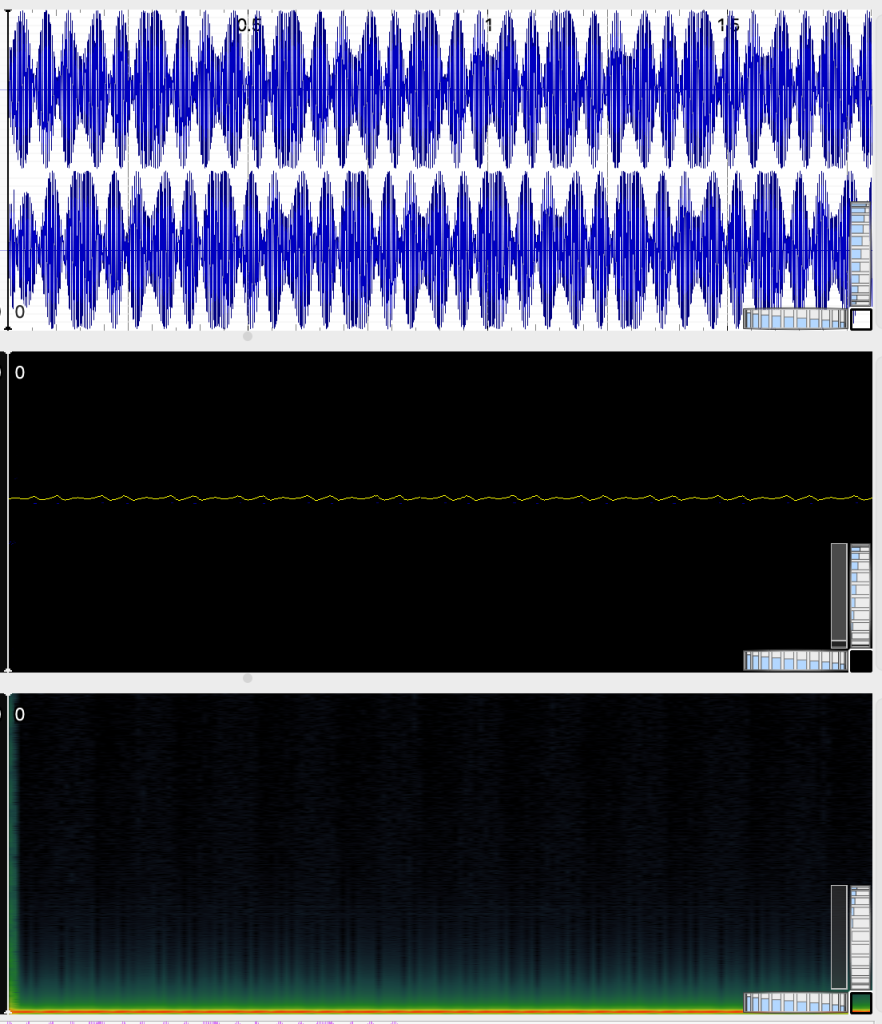The height and width of the screenshot is (1024, 882).
Task: Click the spectrogram pane's dark vertical level slider
Action: (839, 938)
